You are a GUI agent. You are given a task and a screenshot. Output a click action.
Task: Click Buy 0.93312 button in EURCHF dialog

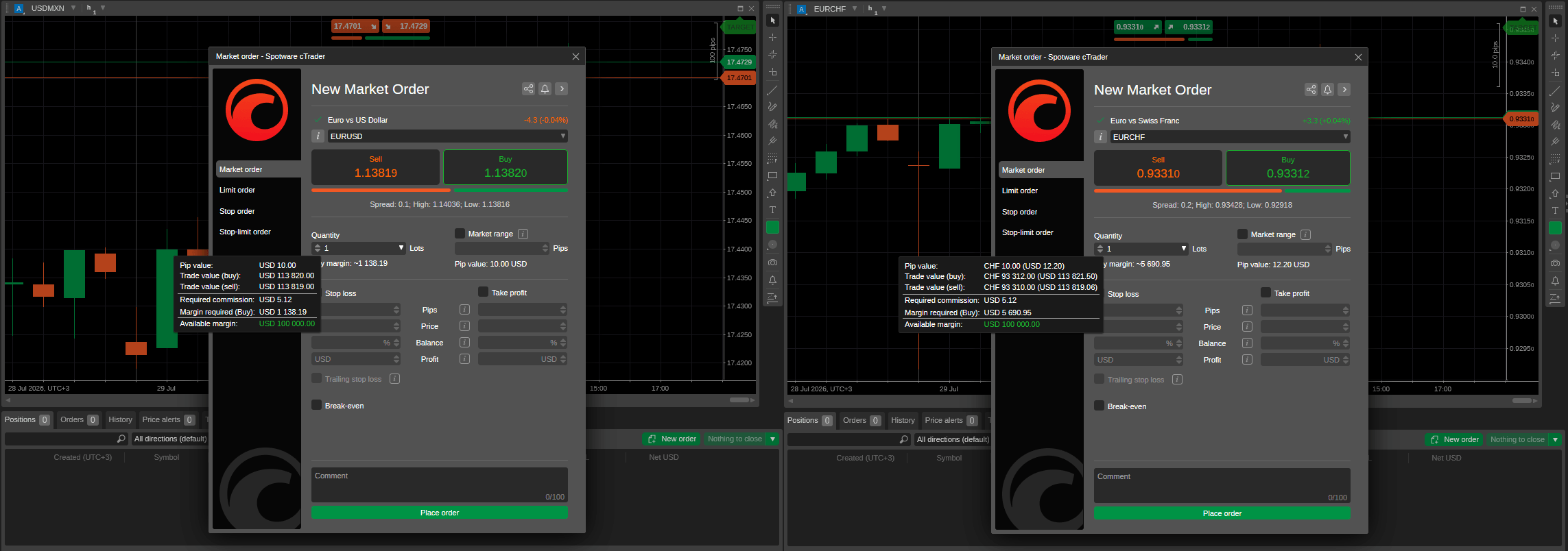point(1288,167)
